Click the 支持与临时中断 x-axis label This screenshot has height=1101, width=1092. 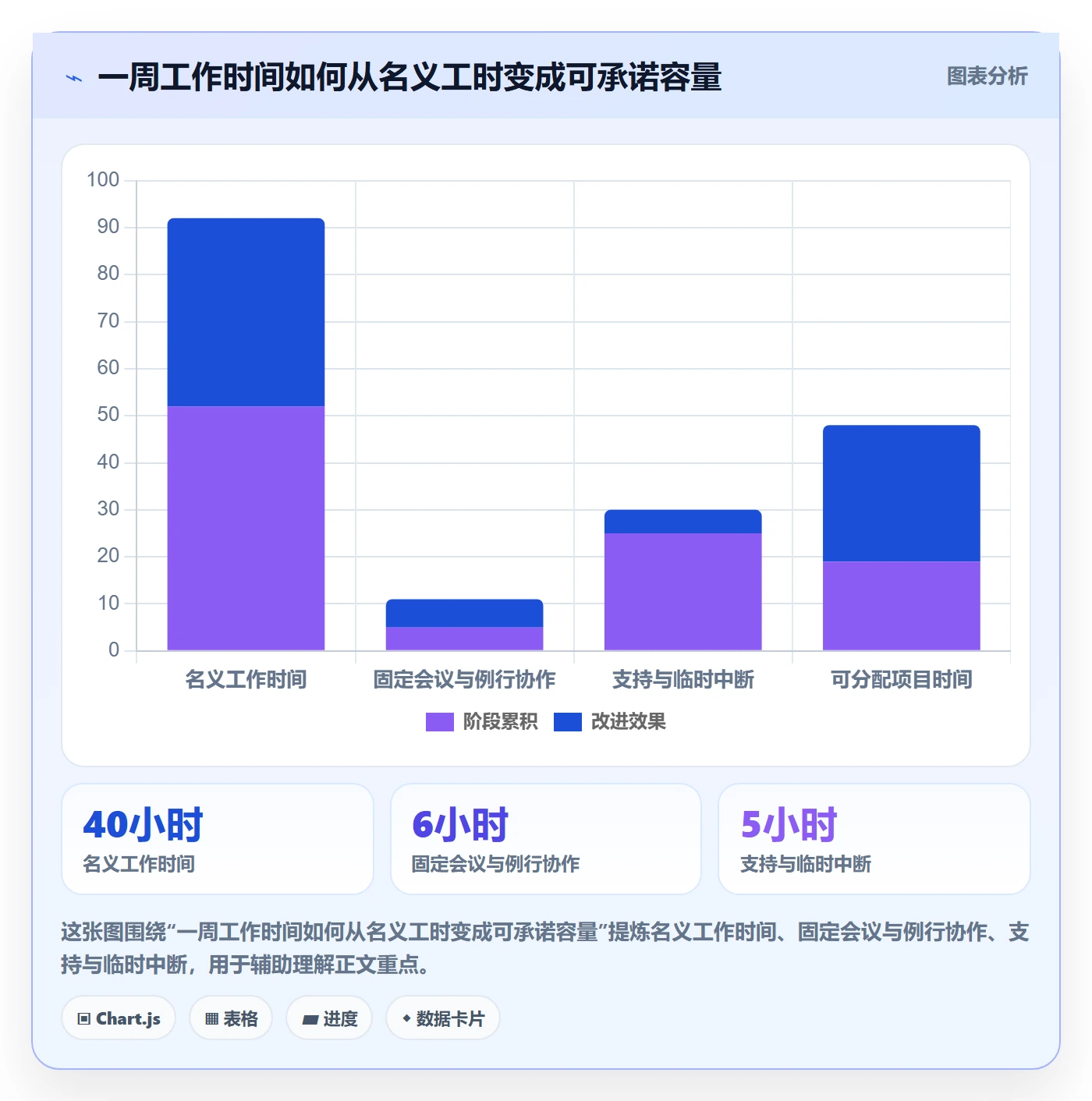(683, 680)
